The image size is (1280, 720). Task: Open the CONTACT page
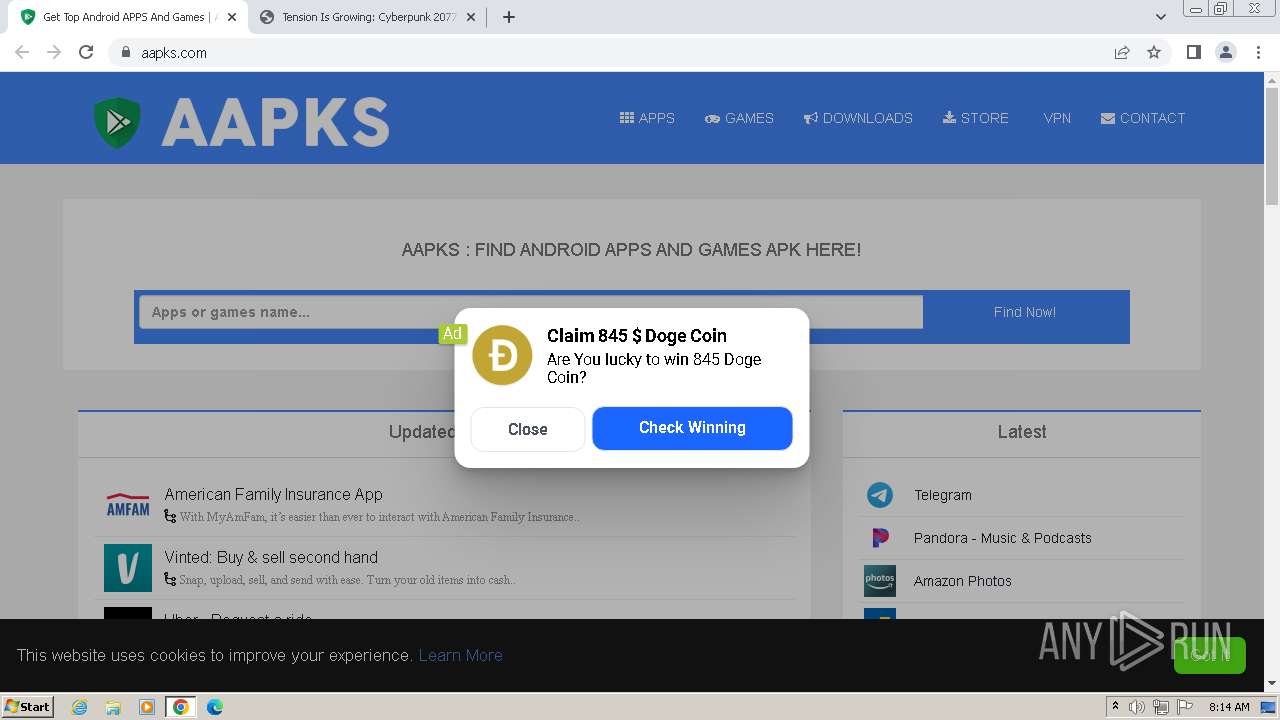click(x=1143, y=118)
